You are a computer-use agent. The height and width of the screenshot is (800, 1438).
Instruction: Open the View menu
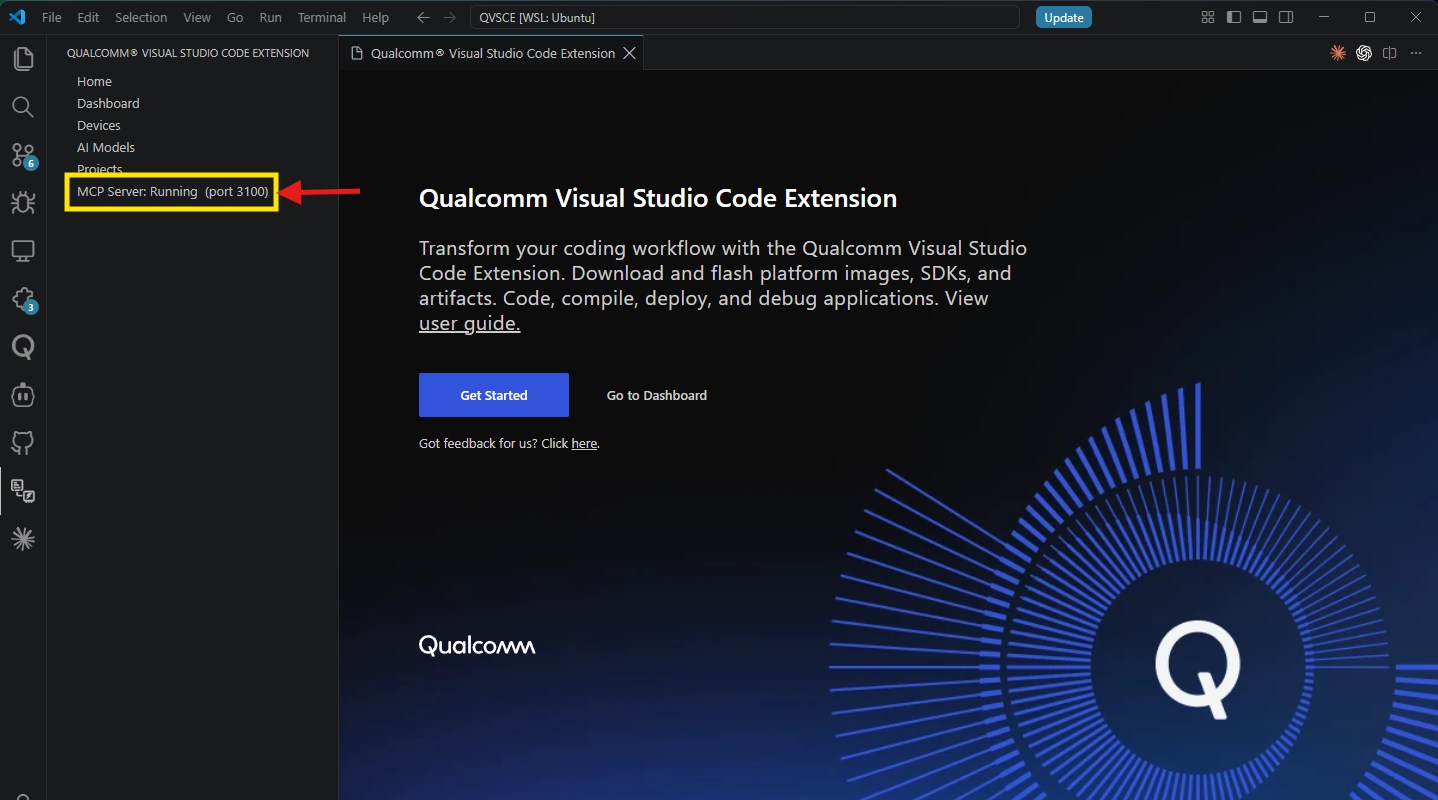(197, 17)
